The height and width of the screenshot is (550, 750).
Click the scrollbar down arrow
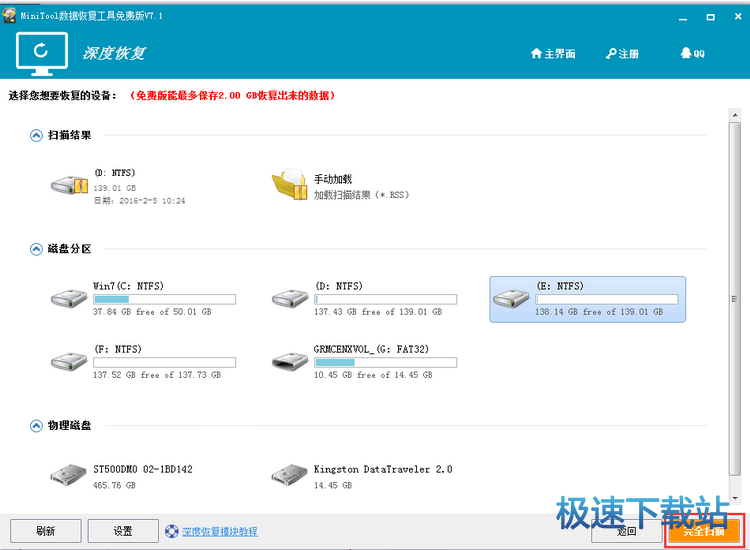735,498
